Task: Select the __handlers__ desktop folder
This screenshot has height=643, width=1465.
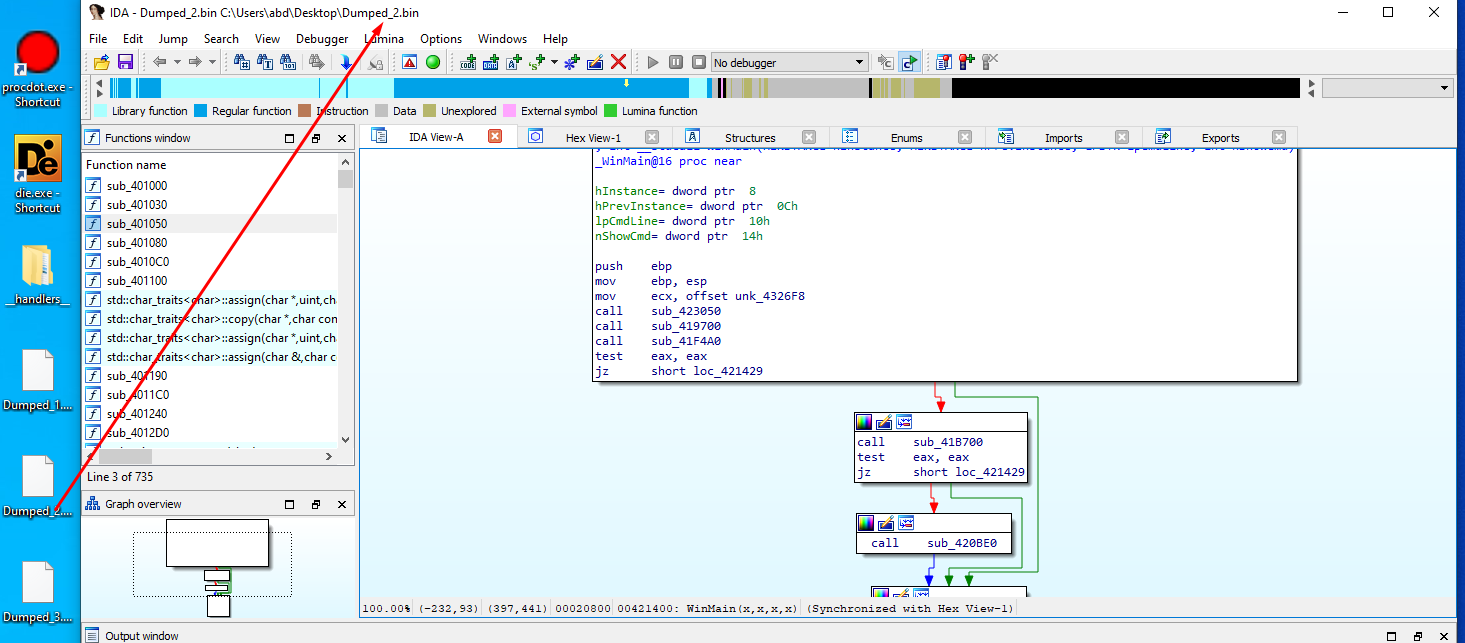Action: (38, 275)
